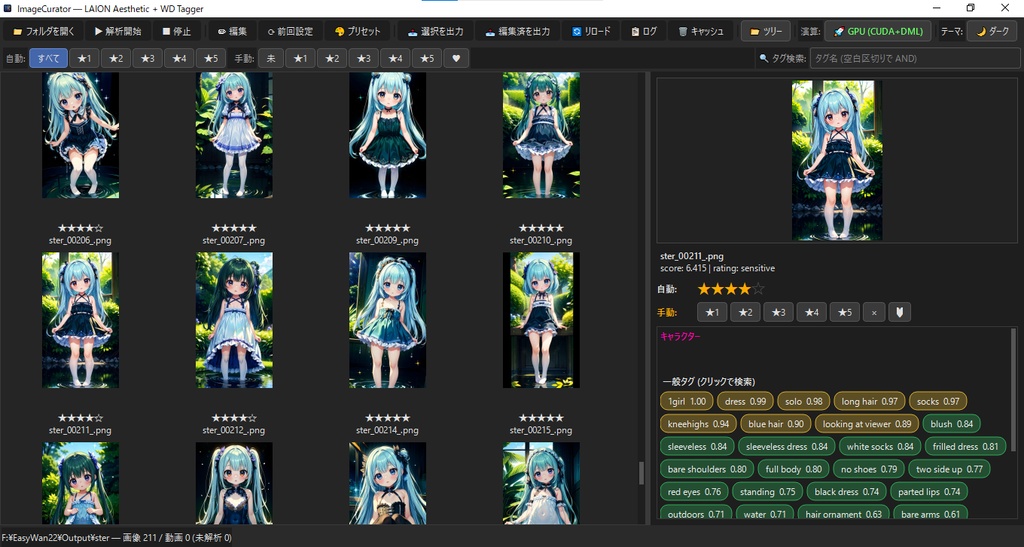Search by tag blue hair 0.90
The image size is (1024, 547).
[x=776, y=424]
